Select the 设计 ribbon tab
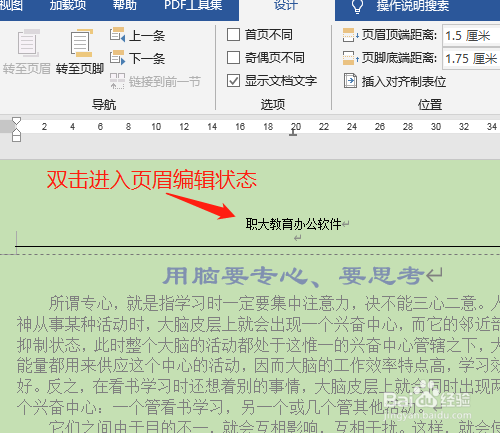 point(286,5)
